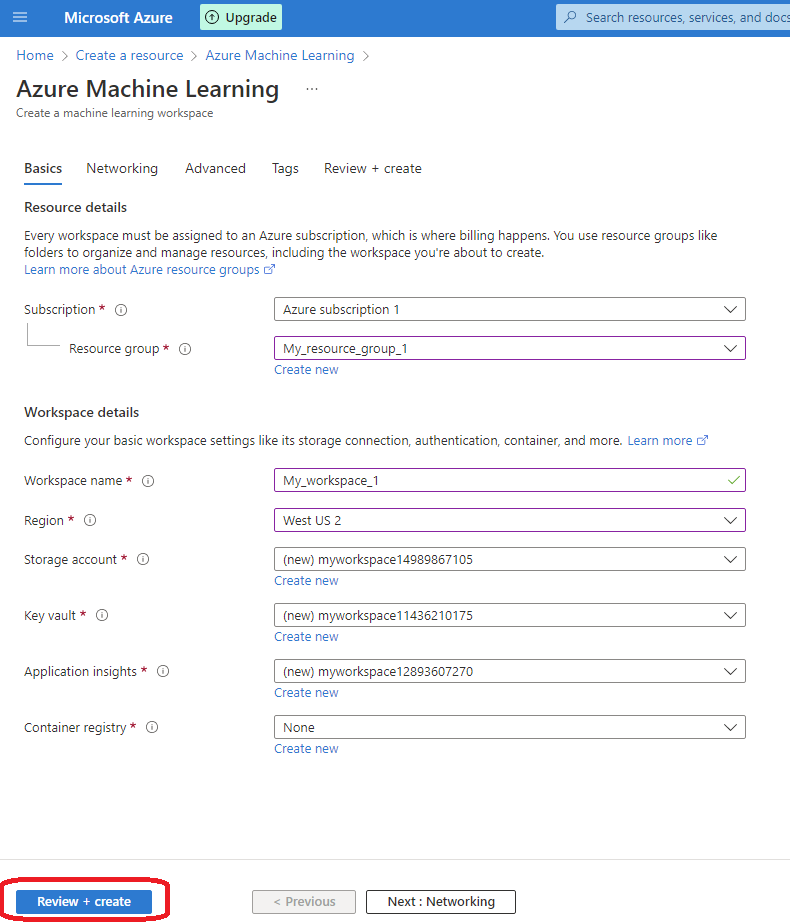Open the Container registry dropdown
790x924 pixels.
coord(510,727)
